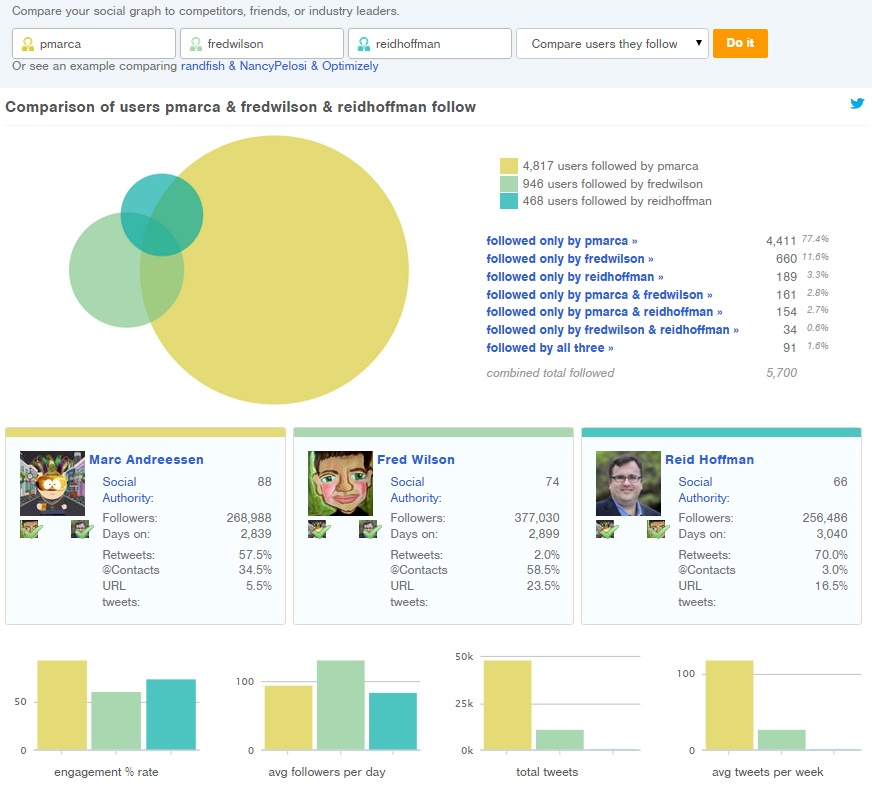Image resolution: width=872 pixels, height=785 pixels.
Task: Click first follow-check icon under Reid Hoffman avatar
Action: pos(606,529)
